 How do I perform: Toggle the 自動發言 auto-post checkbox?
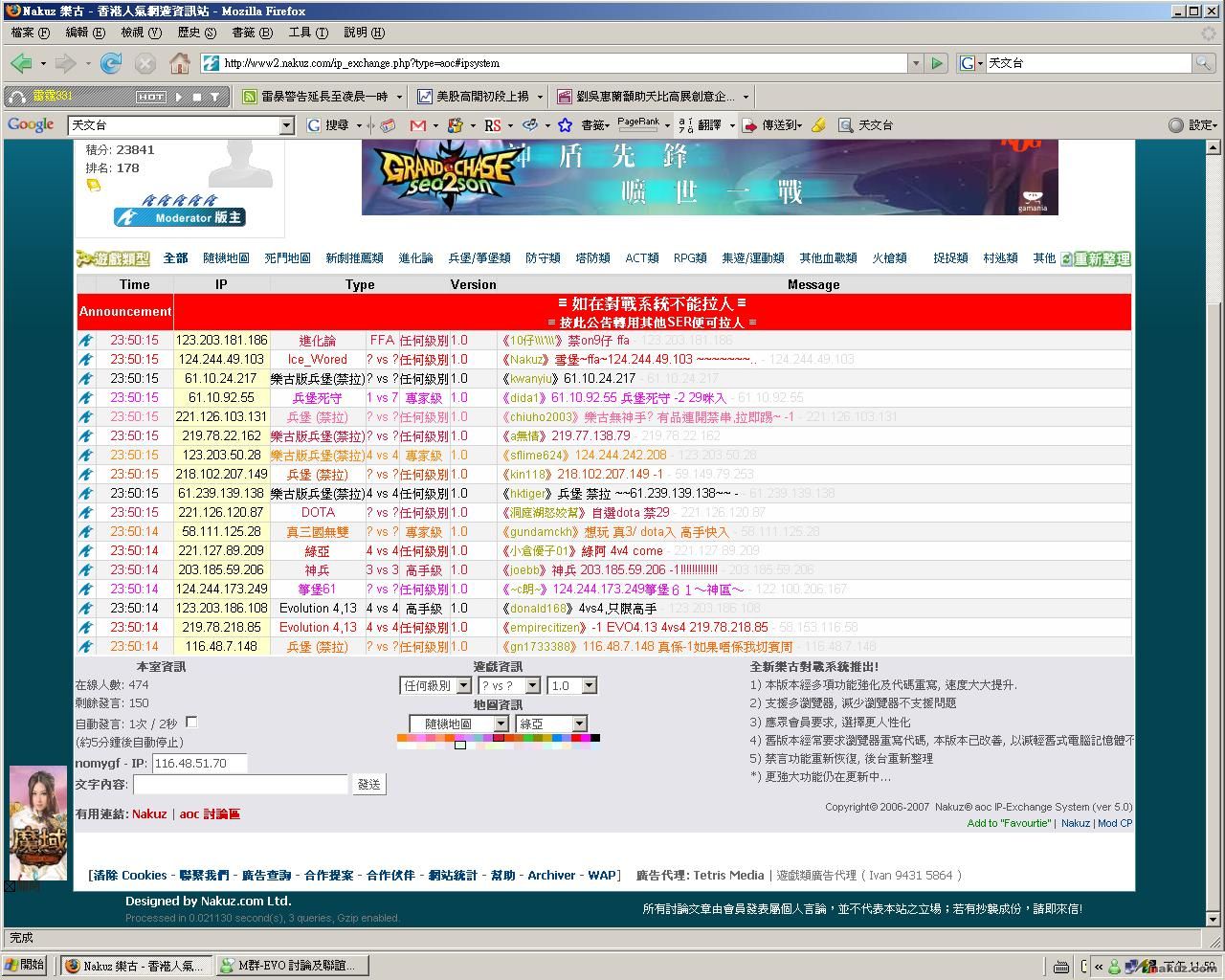click(x=191, y=722)
